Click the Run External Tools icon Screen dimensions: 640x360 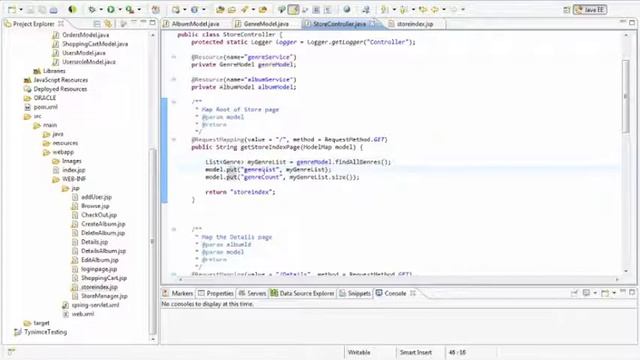pyautogui.click(x=130, y=9)
